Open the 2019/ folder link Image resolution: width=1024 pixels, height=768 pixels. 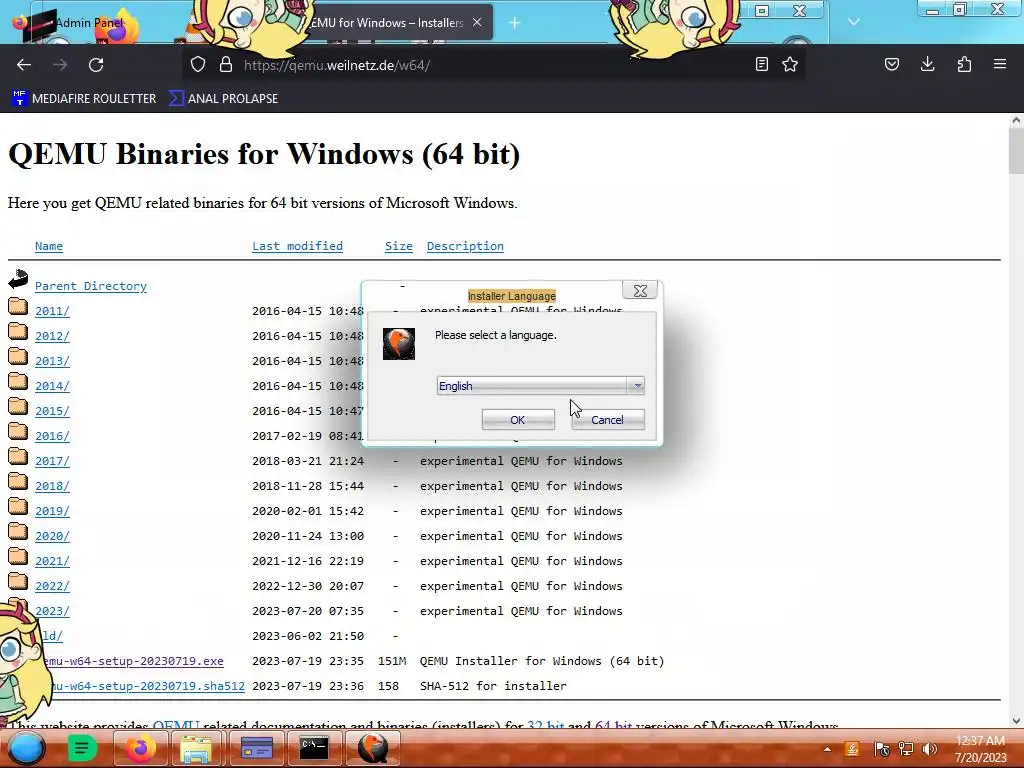coord(52,511)
